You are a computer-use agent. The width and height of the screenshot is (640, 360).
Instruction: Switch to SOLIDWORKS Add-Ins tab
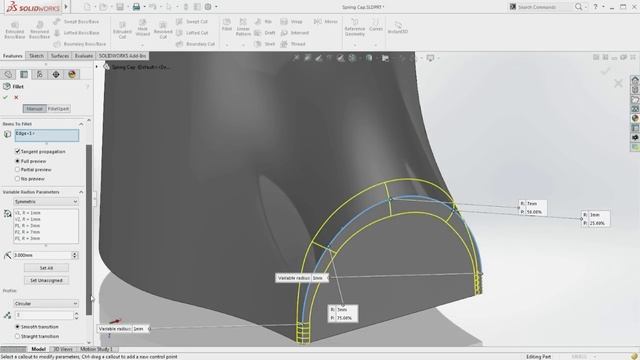(122, 56)
